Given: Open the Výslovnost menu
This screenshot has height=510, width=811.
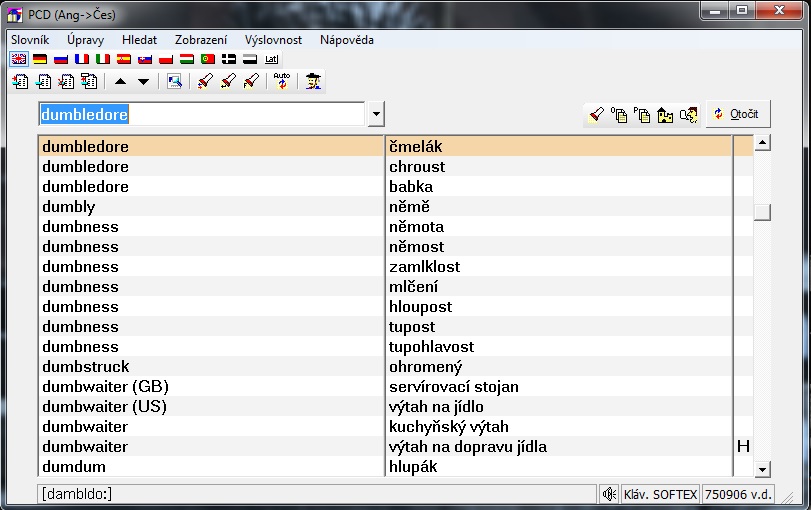Looking at the screenshot, I should click(x=273, y=40).
